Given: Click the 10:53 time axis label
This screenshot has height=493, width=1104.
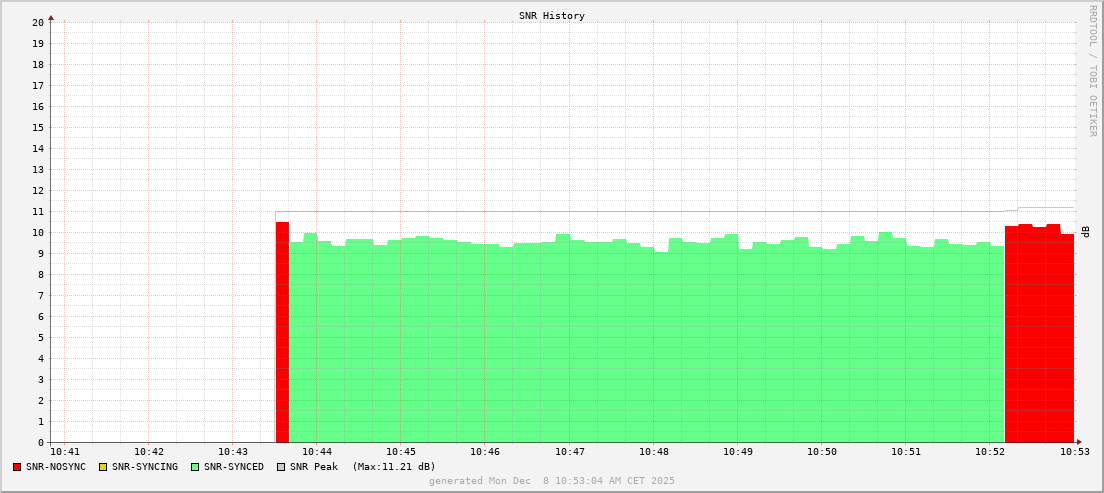Looking at the screenshot, I should point(1074,453).
